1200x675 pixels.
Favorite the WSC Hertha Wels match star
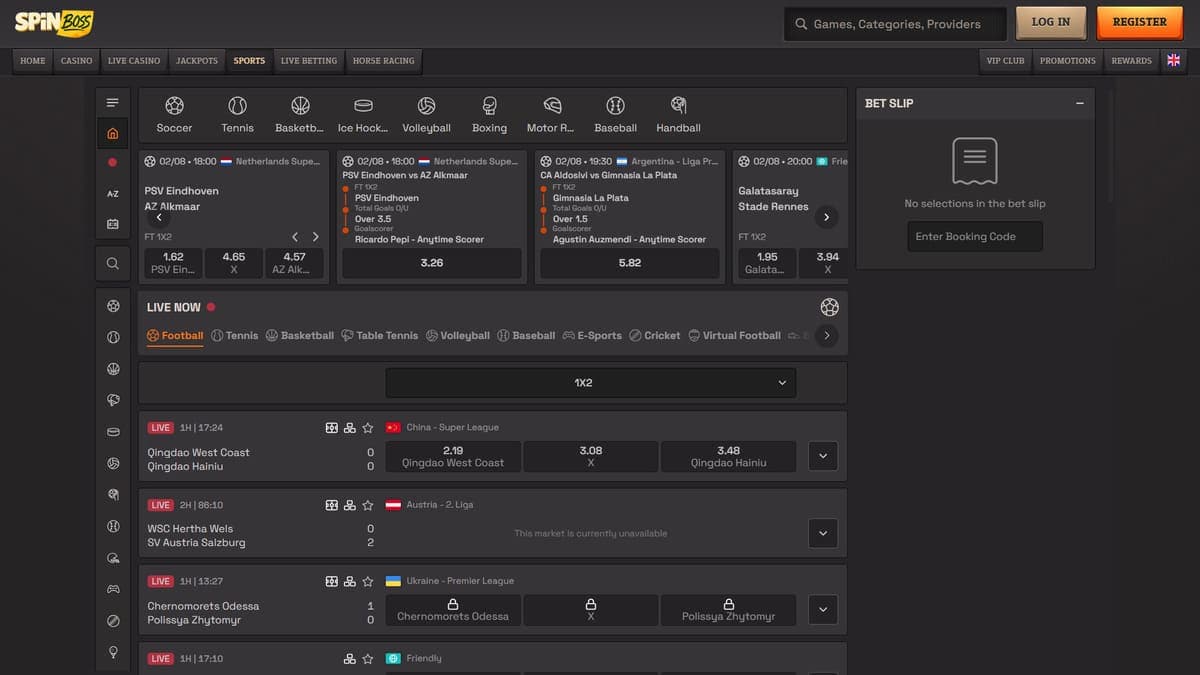[367, 505]
